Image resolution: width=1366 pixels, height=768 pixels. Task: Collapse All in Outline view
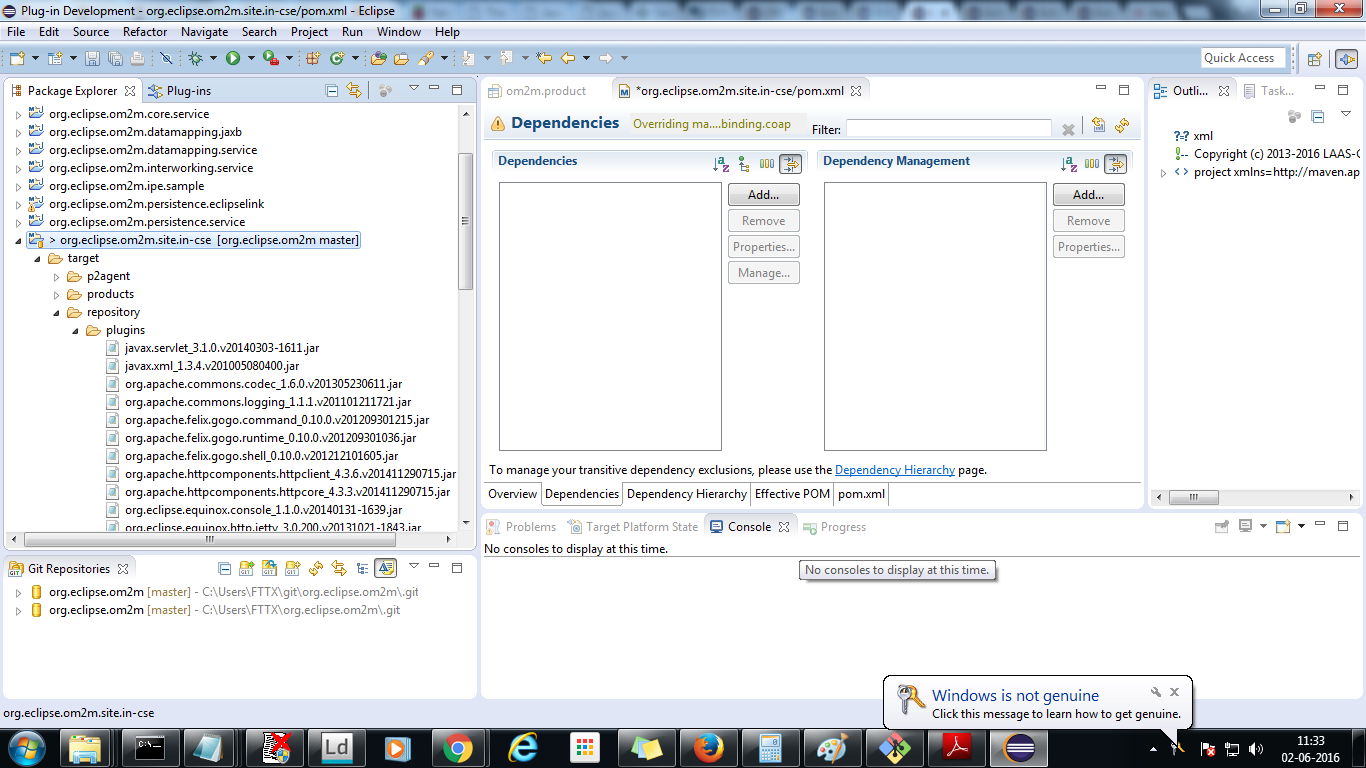tap(1318, 117)
